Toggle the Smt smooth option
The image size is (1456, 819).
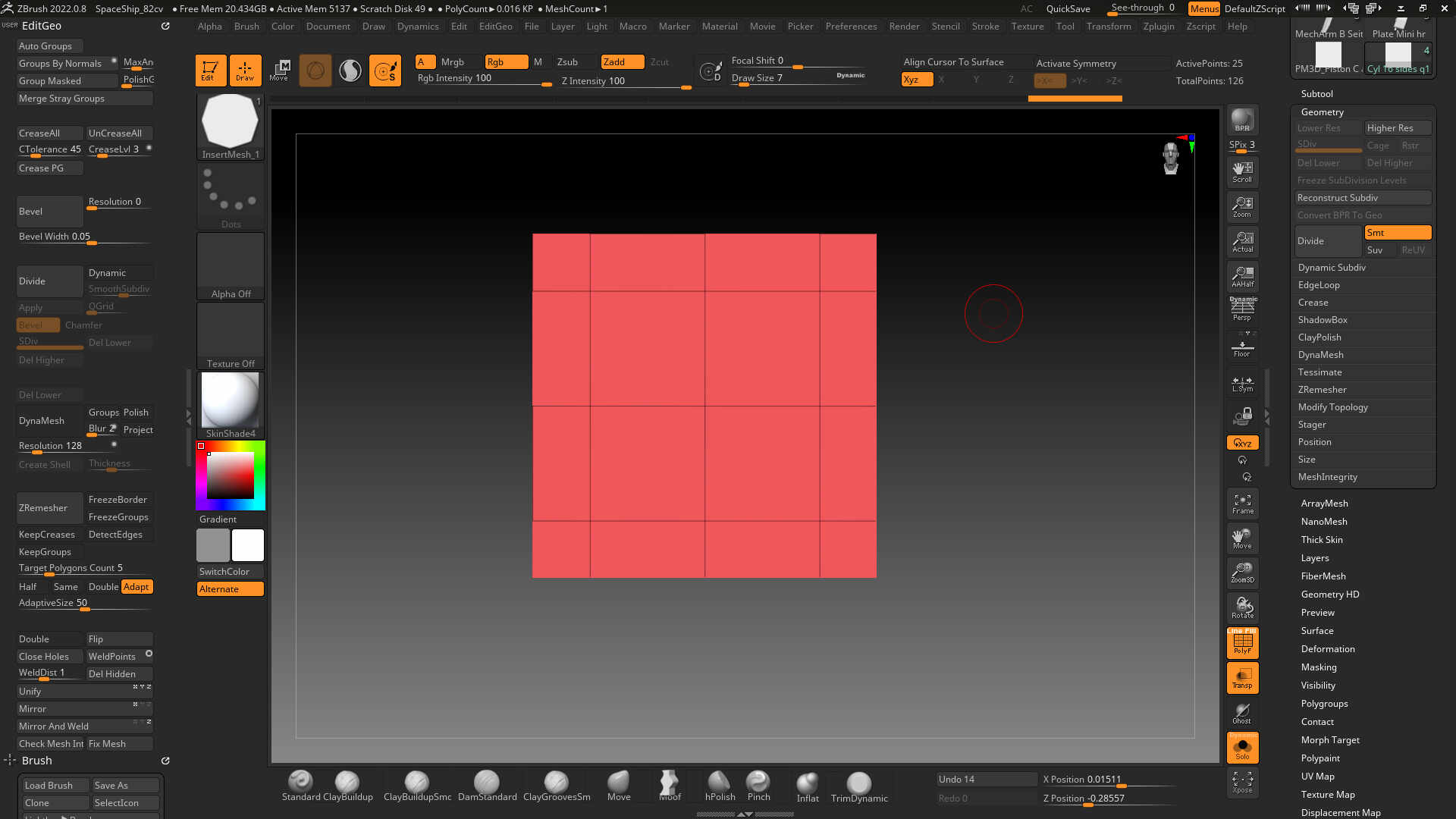click(x=1397, y=233)
